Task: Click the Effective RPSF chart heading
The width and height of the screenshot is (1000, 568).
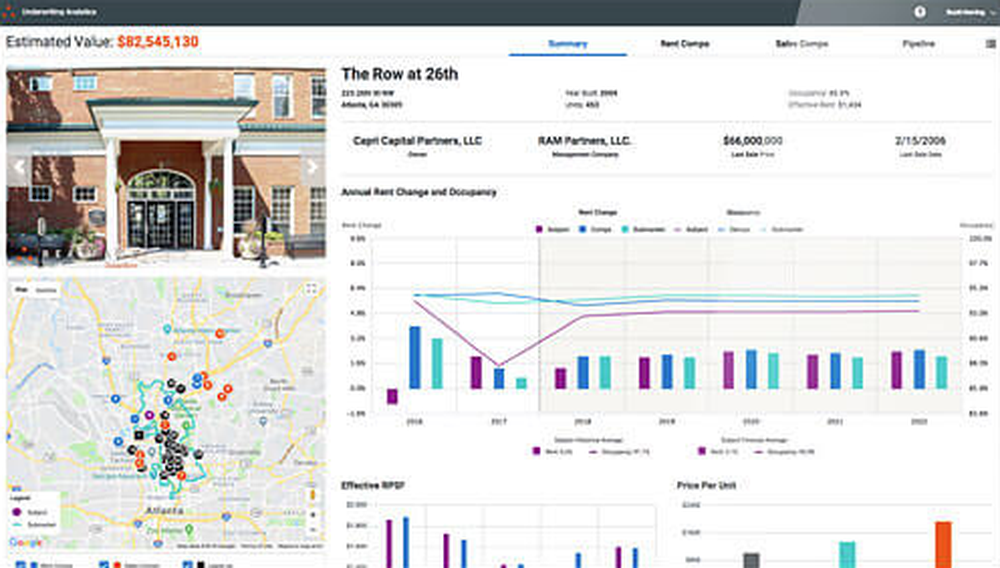Action: 373,486
